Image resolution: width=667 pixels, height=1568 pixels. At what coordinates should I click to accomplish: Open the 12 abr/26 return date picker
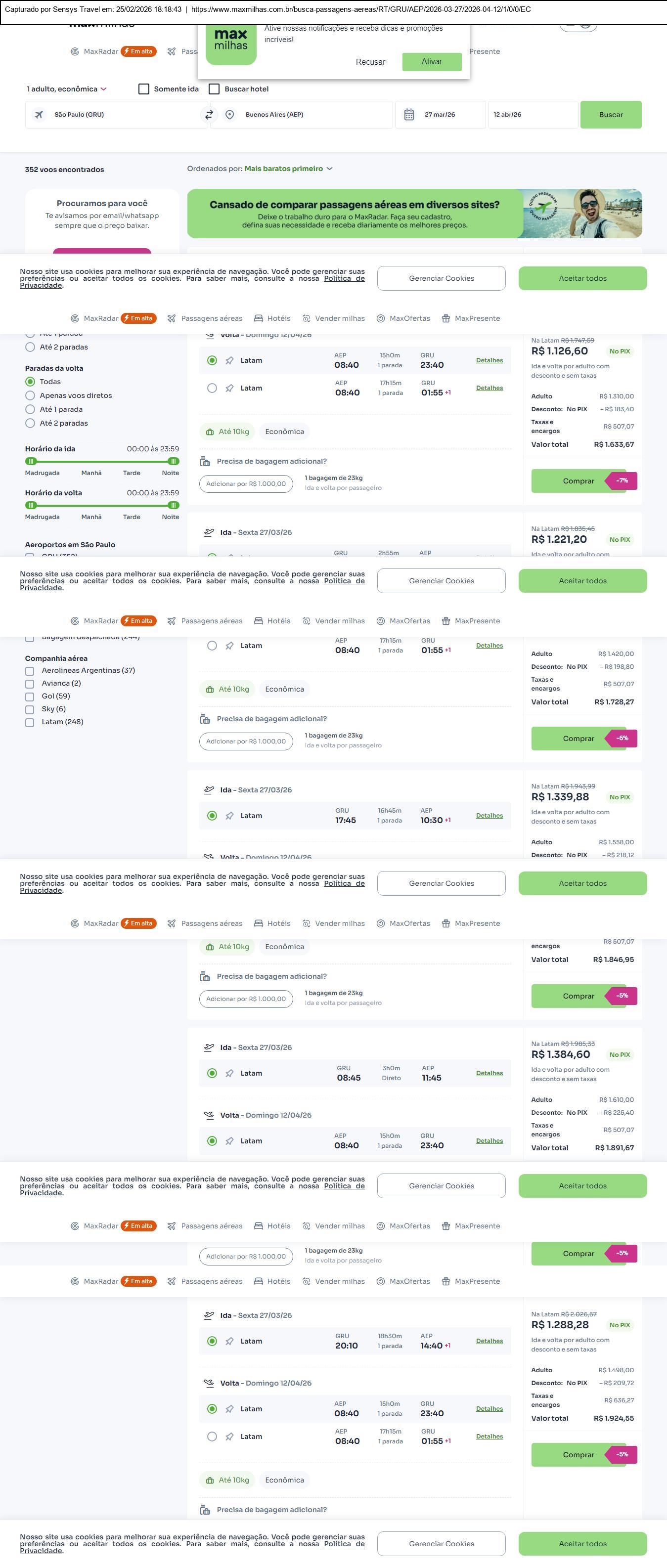tap(532, 114)
